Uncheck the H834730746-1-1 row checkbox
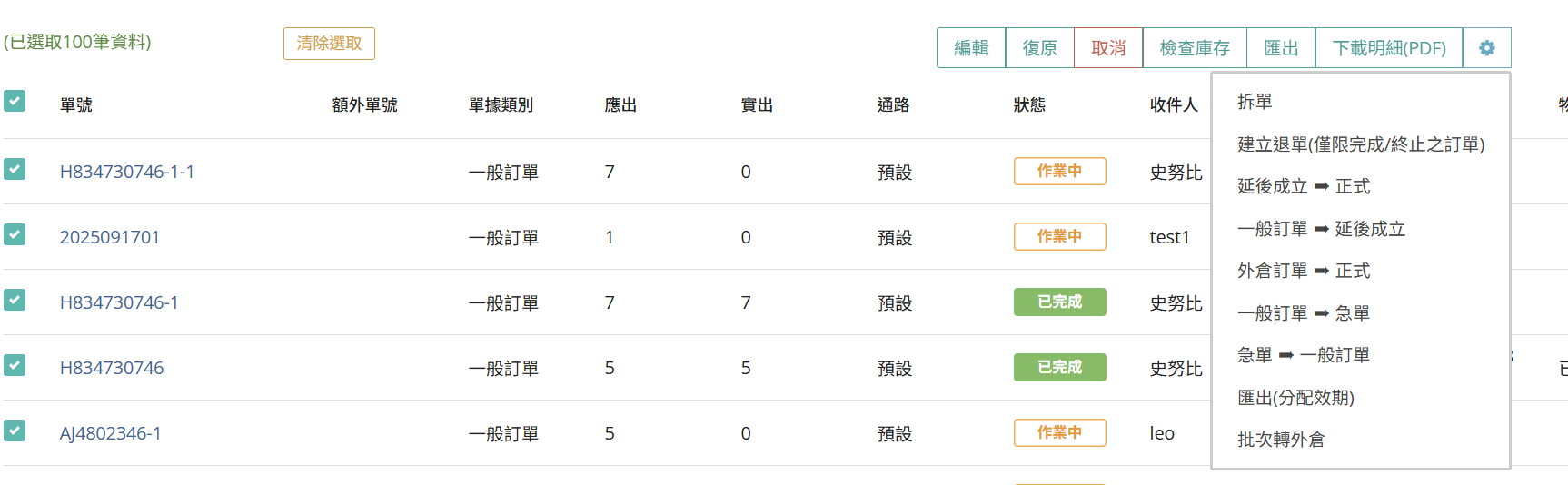The height and width of the screenshot is (485, 1568). (15, 169)
